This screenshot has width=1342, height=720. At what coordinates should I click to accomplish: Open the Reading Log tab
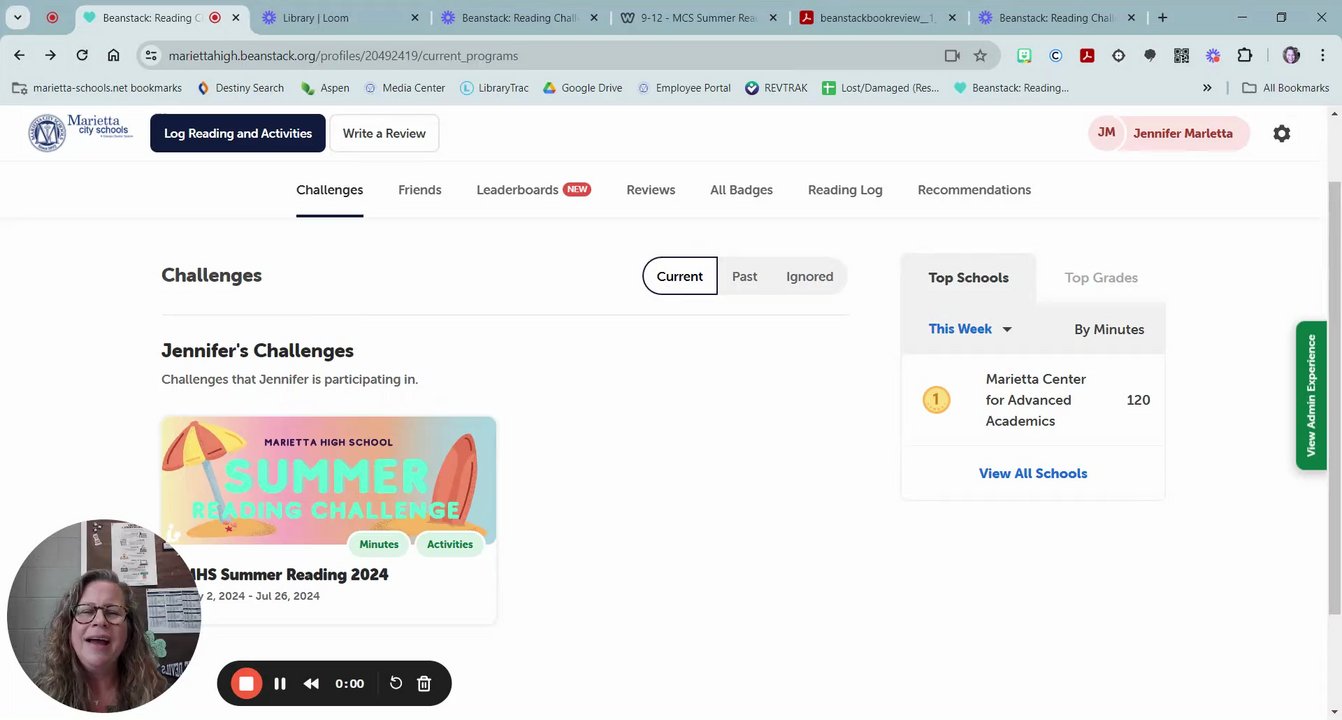[x=845, y=190]
